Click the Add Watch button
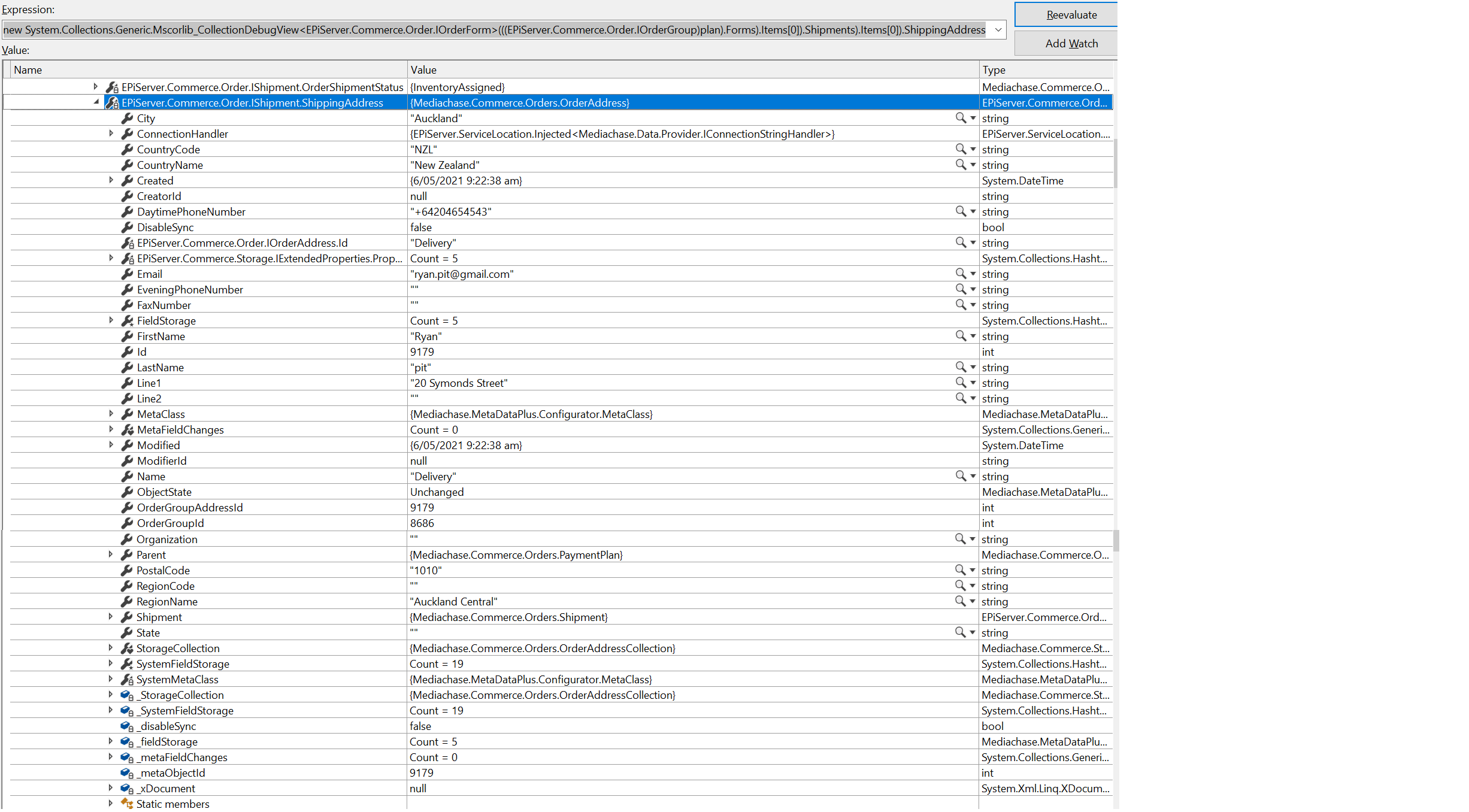This screenshot has height=812, width=1469. tap(1071, 44)
